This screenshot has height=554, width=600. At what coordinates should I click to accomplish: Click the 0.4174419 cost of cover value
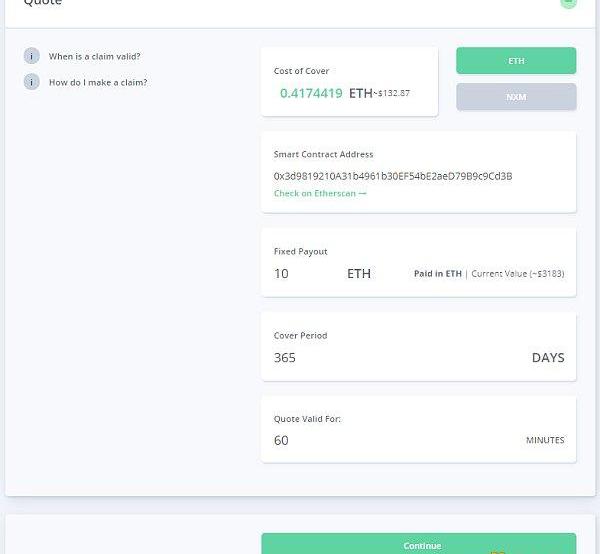pos(311,93)
